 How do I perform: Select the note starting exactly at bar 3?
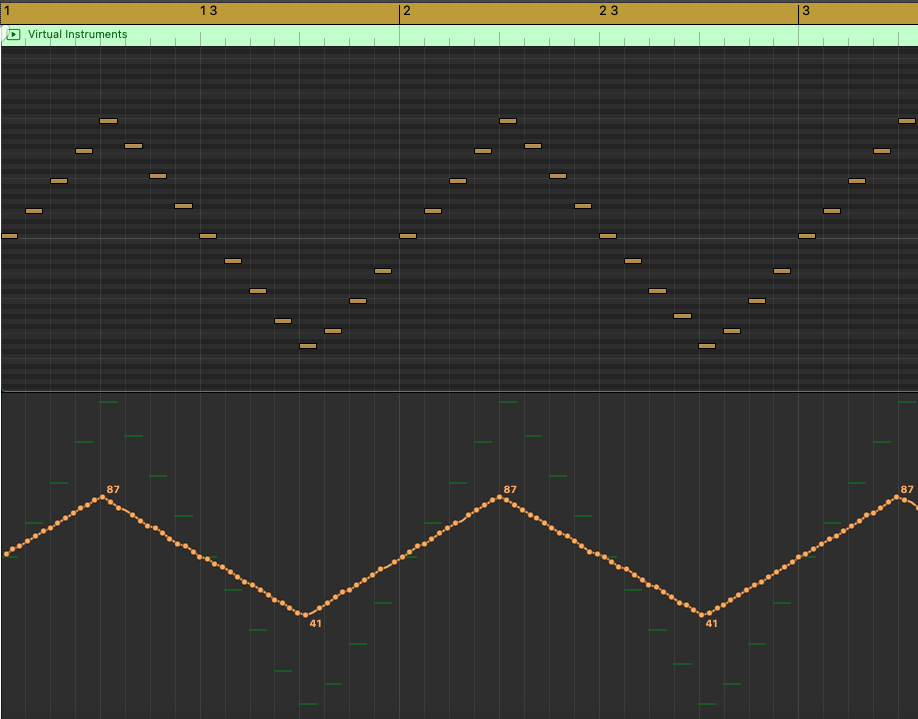pyautogui.click(x=807, y=236)
